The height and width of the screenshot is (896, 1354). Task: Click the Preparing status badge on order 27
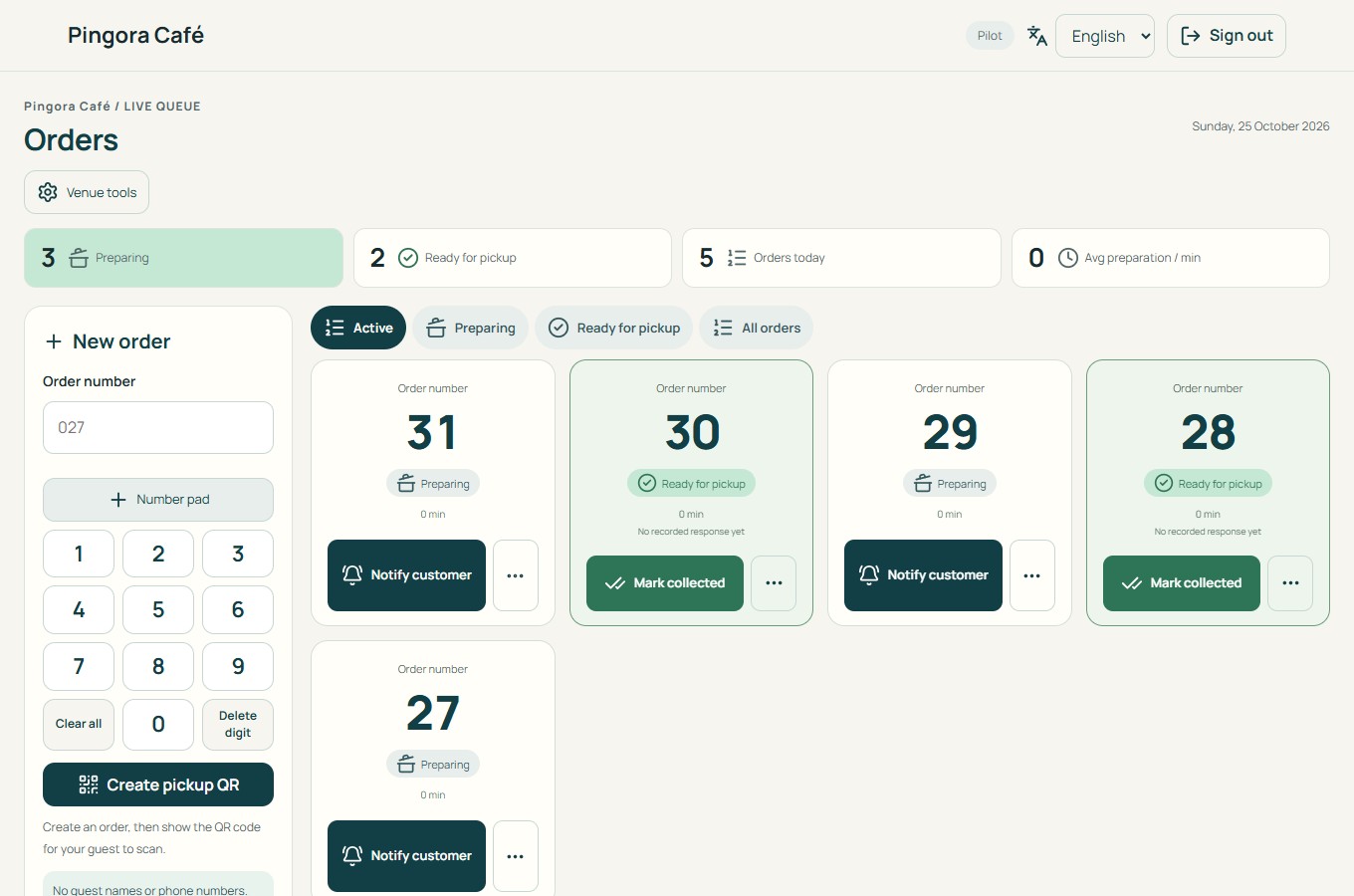click(x=433, y=765)
